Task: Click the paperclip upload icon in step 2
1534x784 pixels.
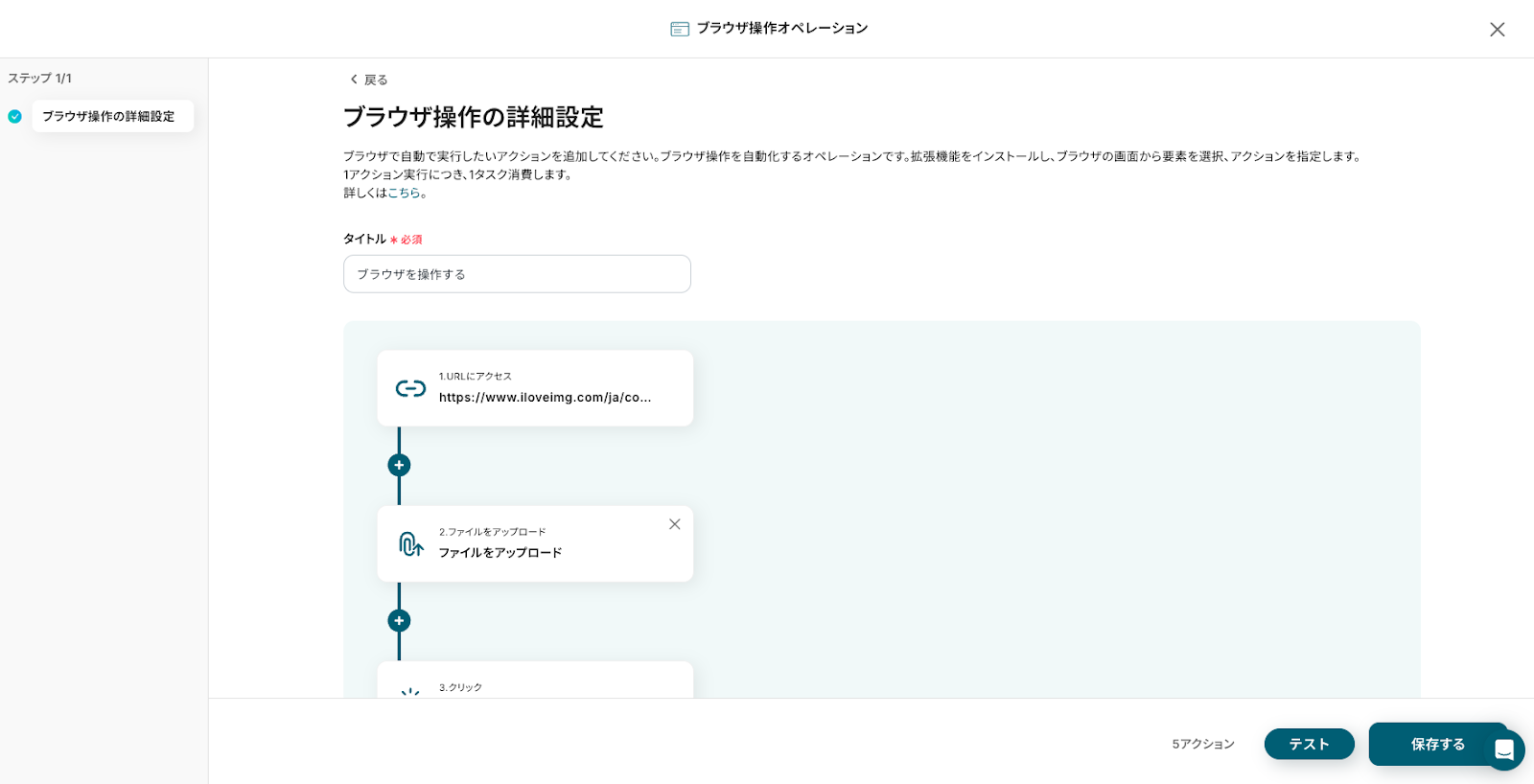Action: pyautogui.click(x=410, y=544)
